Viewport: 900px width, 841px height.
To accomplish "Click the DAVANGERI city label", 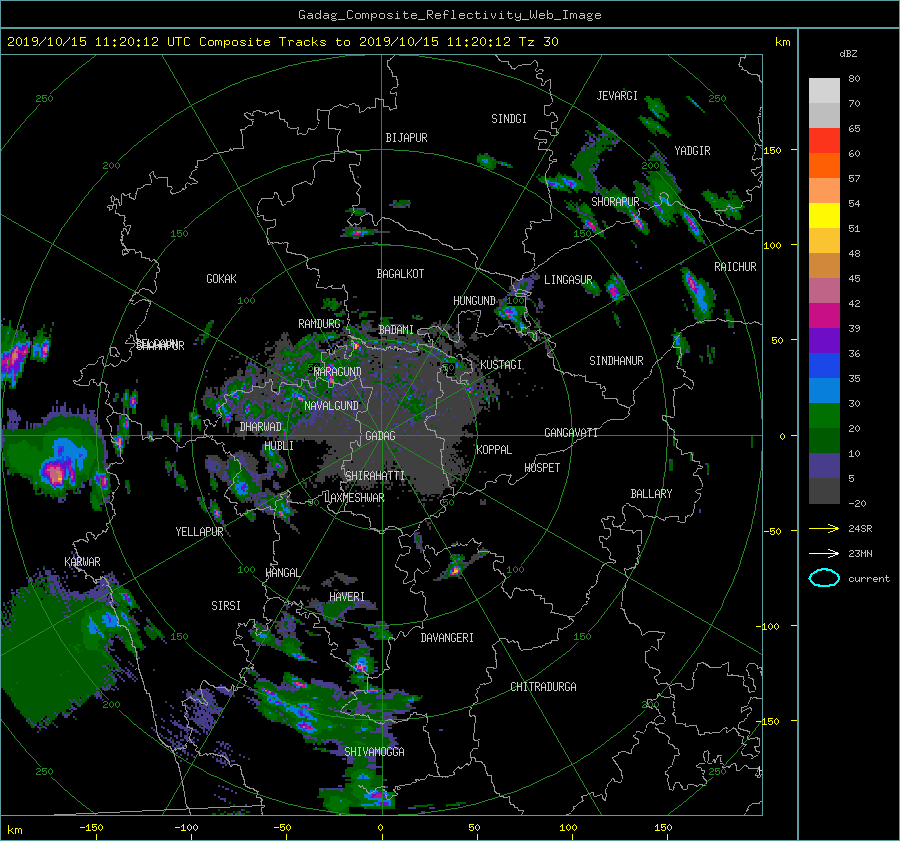I will tap(447, 638).
